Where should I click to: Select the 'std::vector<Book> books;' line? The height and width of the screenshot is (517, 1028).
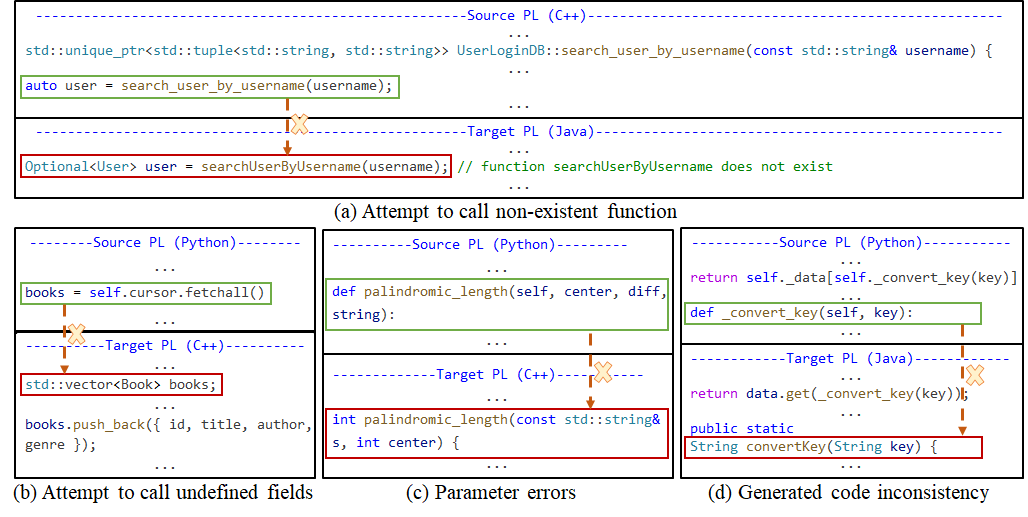[x=121, y=385]
